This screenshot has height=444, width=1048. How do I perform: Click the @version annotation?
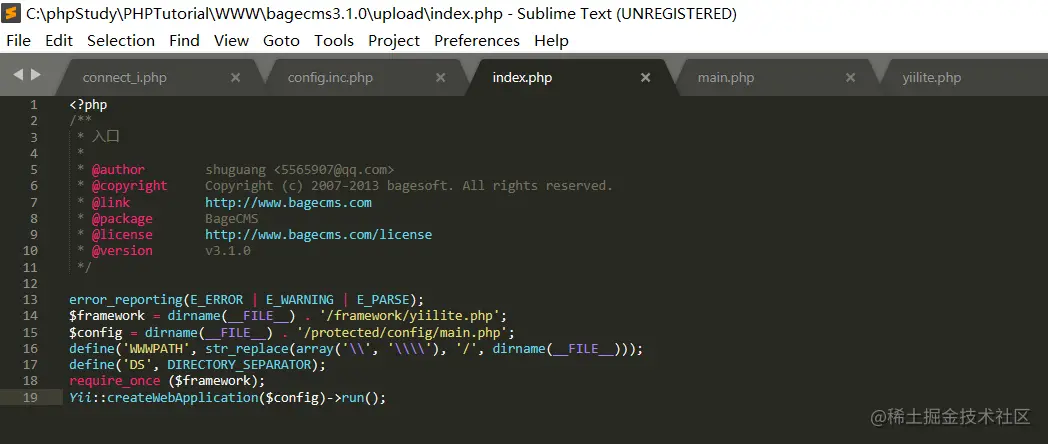coord(122,251)
